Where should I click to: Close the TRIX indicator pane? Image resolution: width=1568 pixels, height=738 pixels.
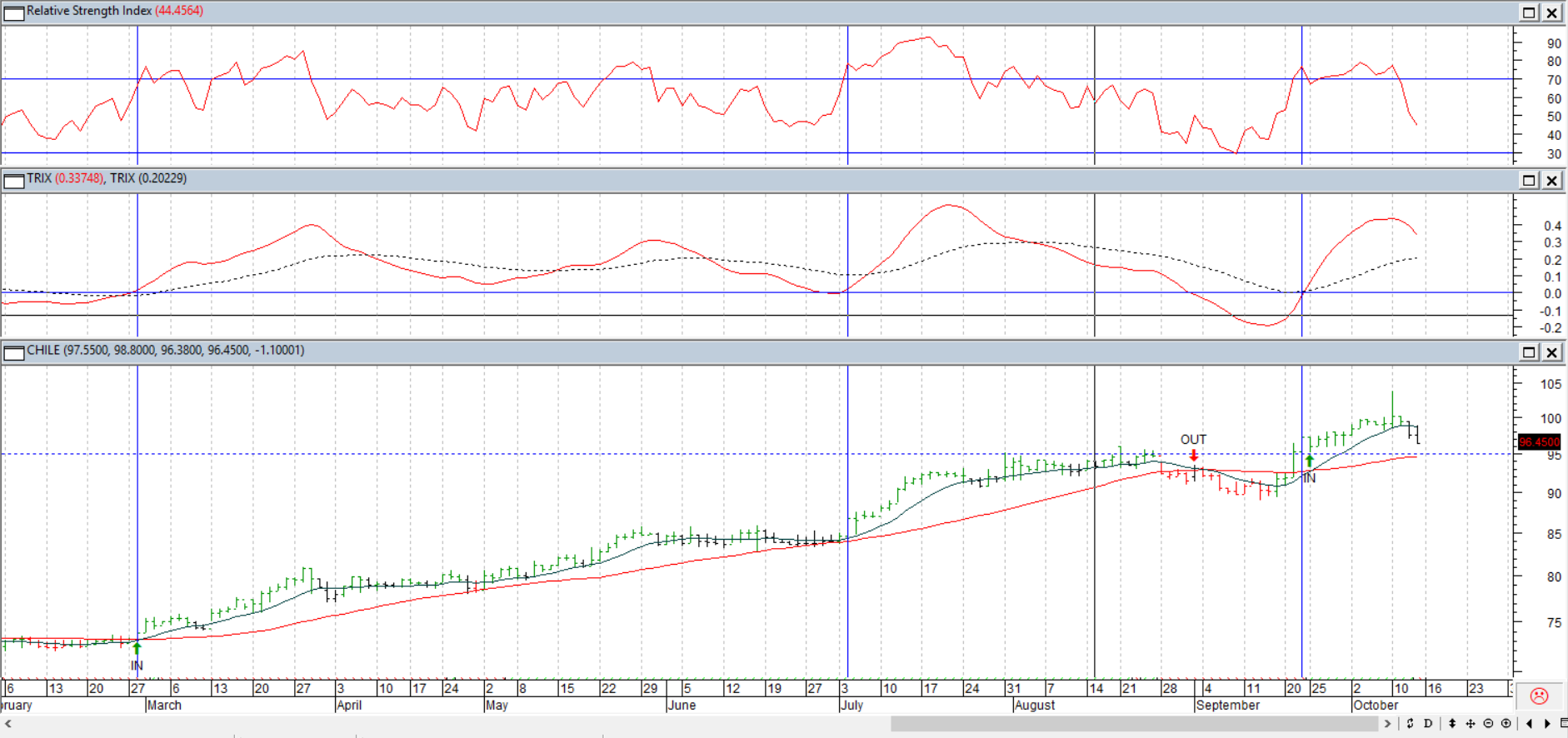[1552, 181]
